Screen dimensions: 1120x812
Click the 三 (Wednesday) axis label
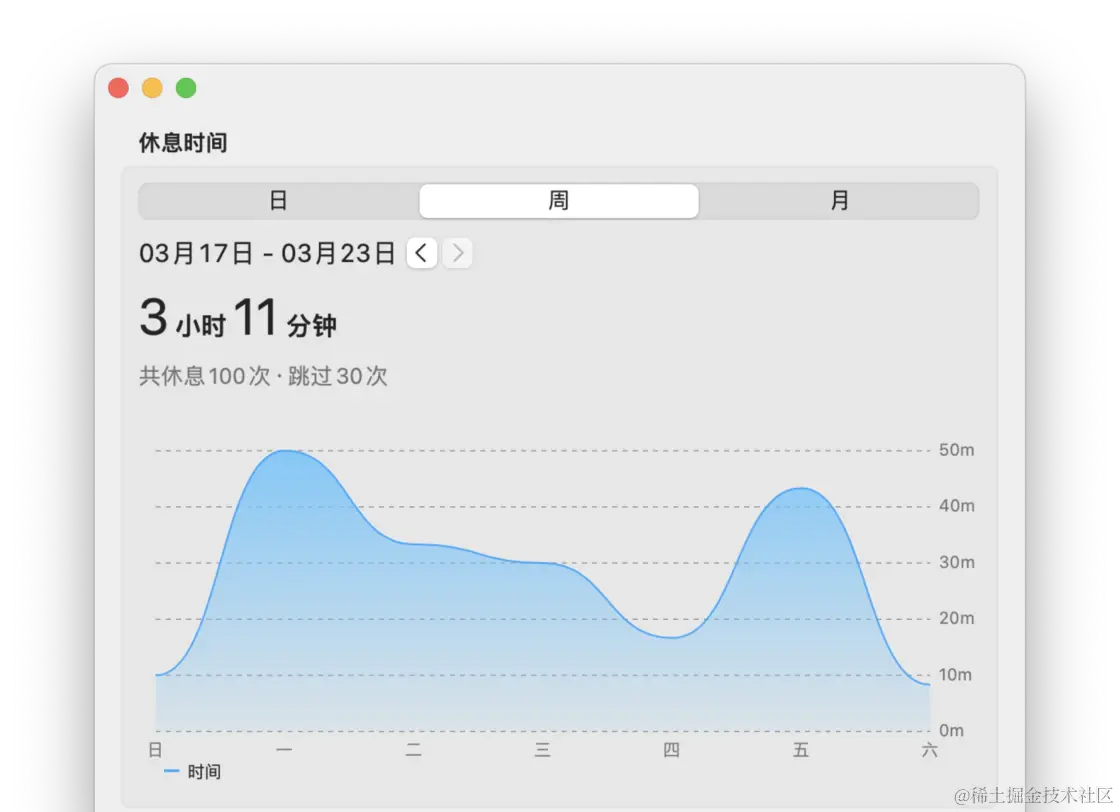coord(543,749)
